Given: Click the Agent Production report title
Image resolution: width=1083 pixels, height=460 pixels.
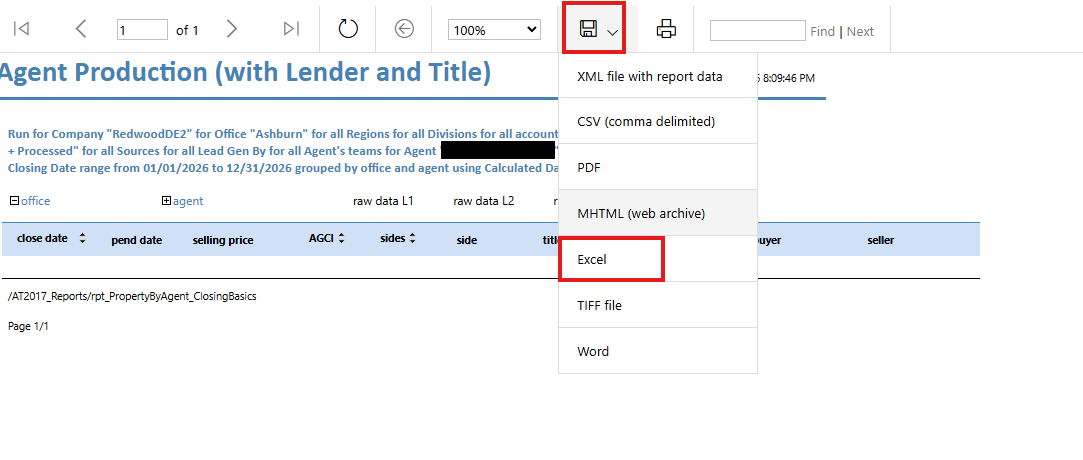Looking at the screenshot, I should click(245, 73).
